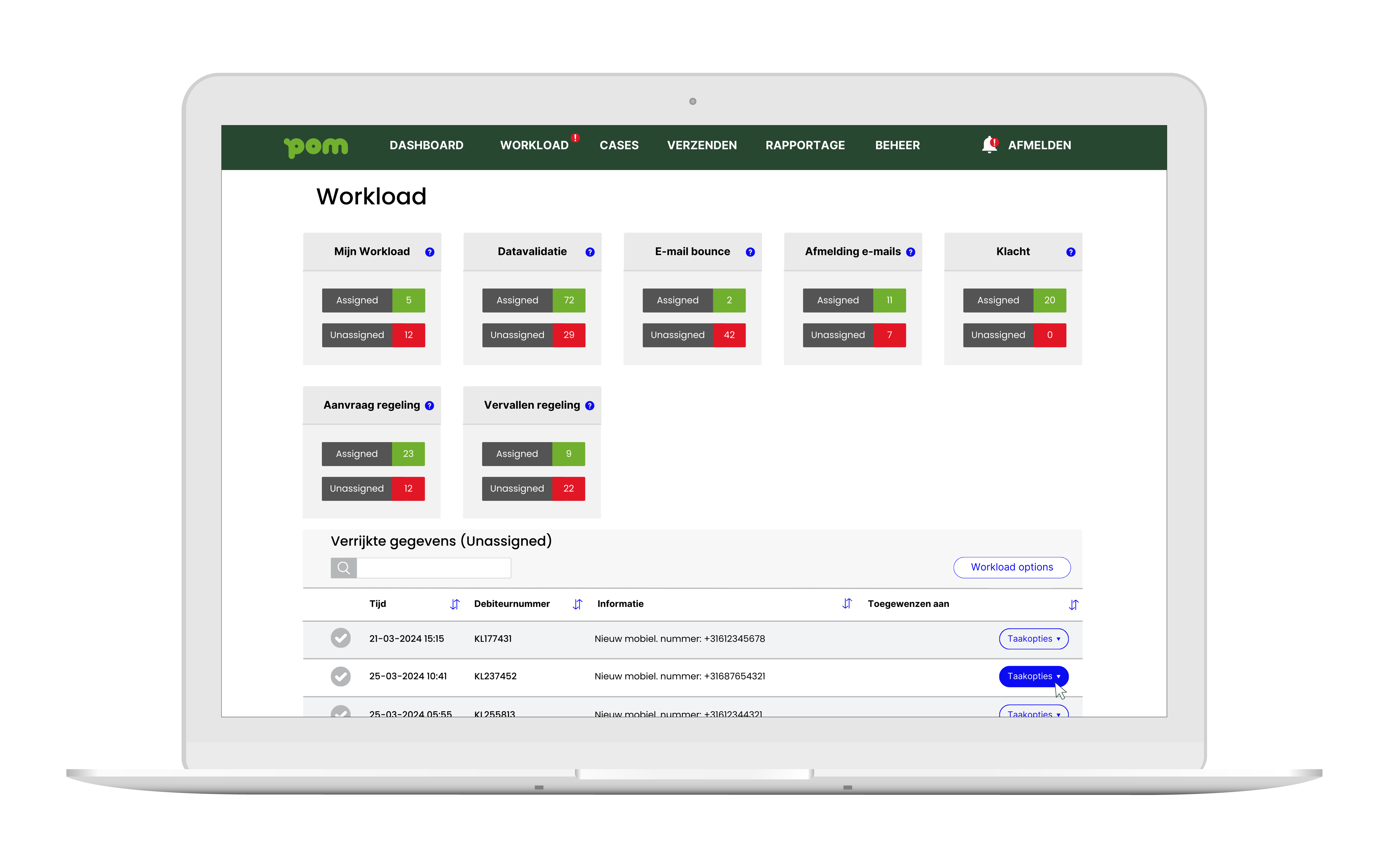Show Klacht Assigned 20
Screen dimensions: 1389x868
tap(1014, 300)
